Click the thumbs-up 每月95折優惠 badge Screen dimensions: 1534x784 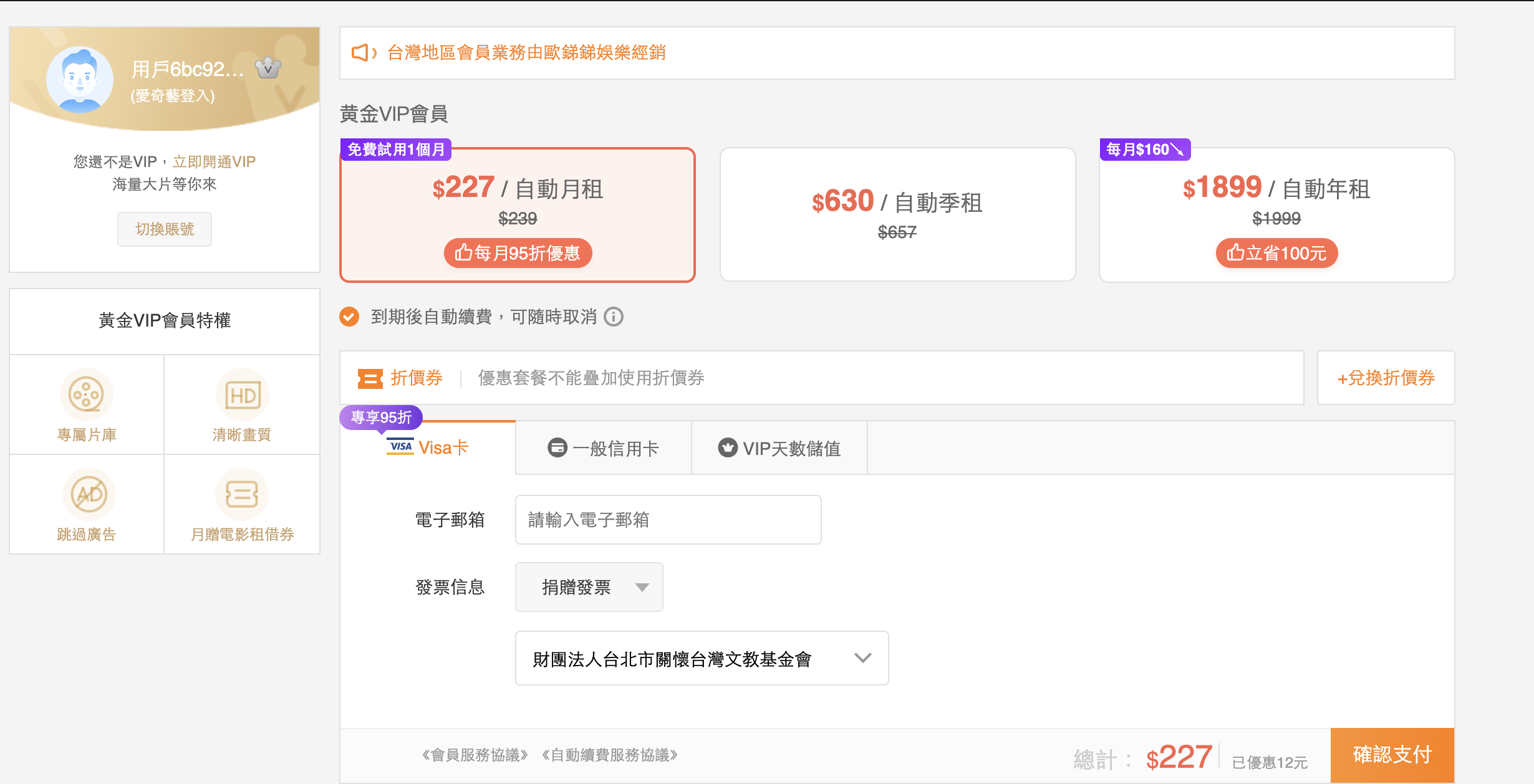pyautogui.click(x=518, y=253)
